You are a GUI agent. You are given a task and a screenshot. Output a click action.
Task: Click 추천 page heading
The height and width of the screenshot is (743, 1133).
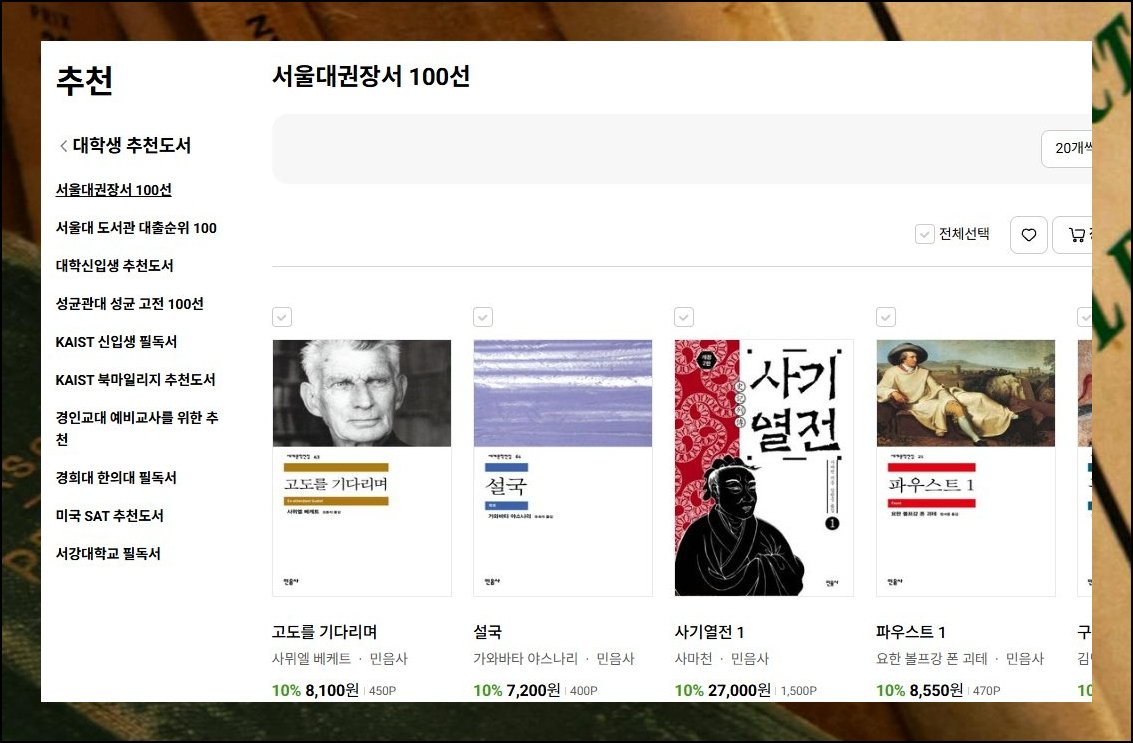(85, 80)
